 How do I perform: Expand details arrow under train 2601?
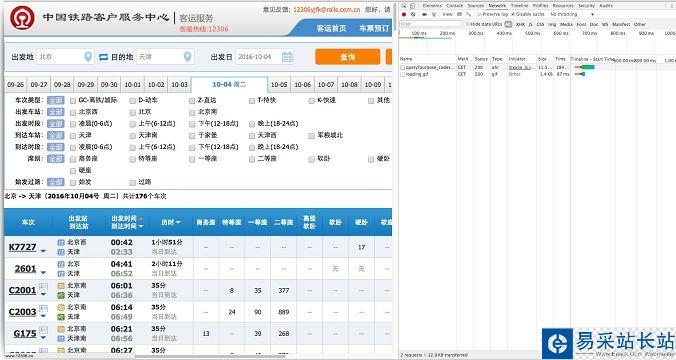point(43,272)
